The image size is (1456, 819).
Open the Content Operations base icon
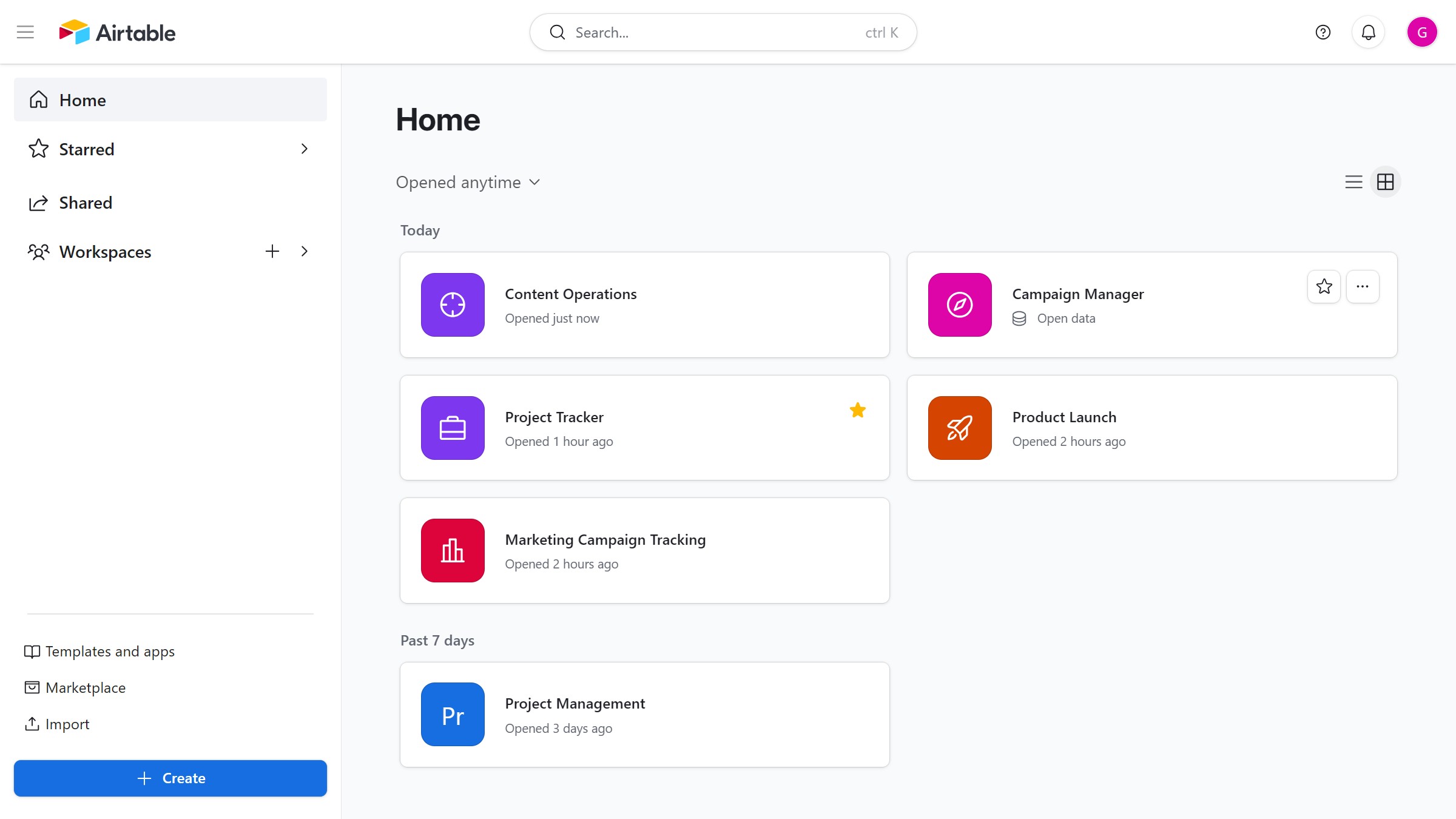click(453, 305)
